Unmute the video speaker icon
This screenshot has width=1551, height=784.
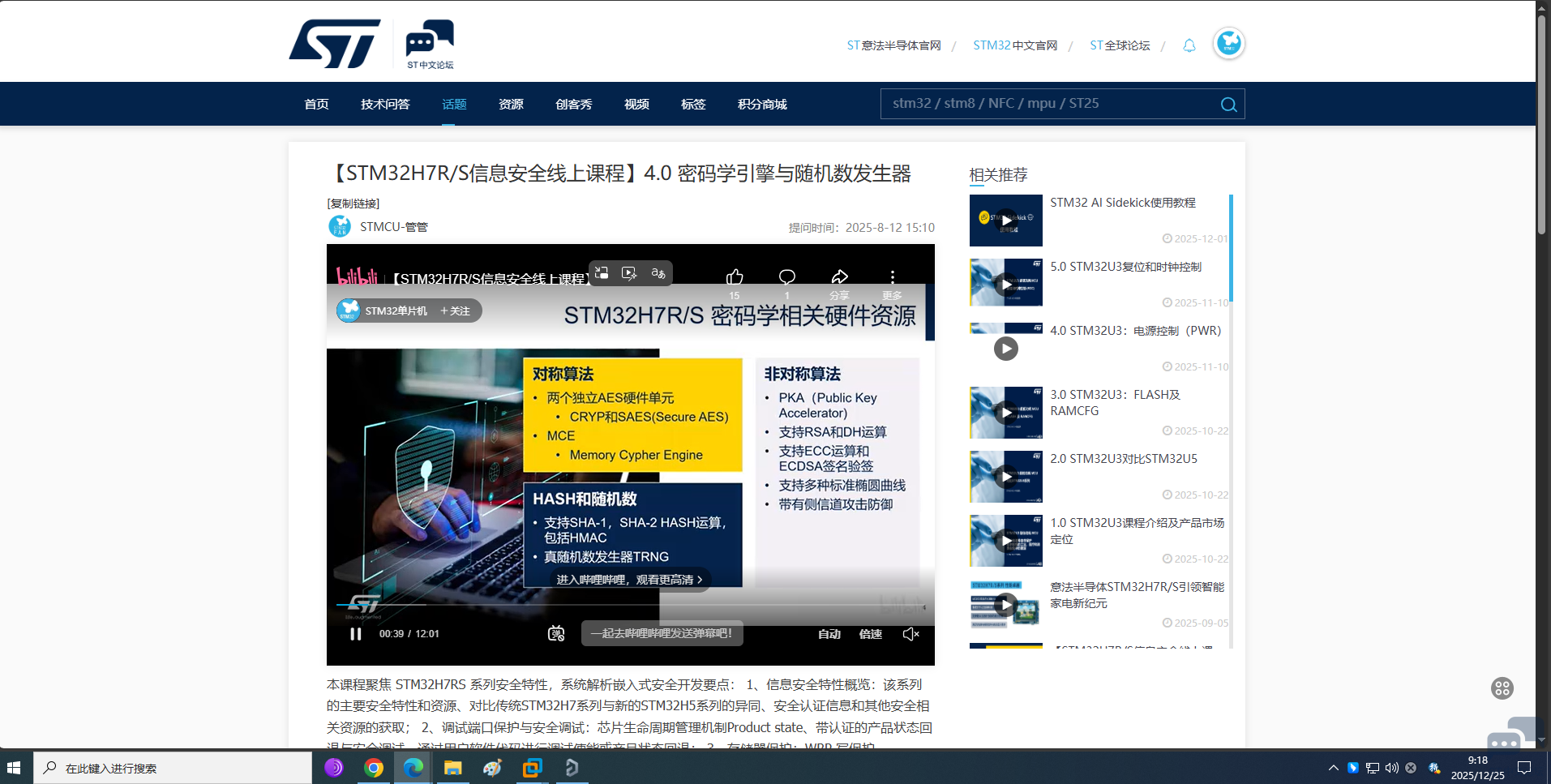pos(910,634)
